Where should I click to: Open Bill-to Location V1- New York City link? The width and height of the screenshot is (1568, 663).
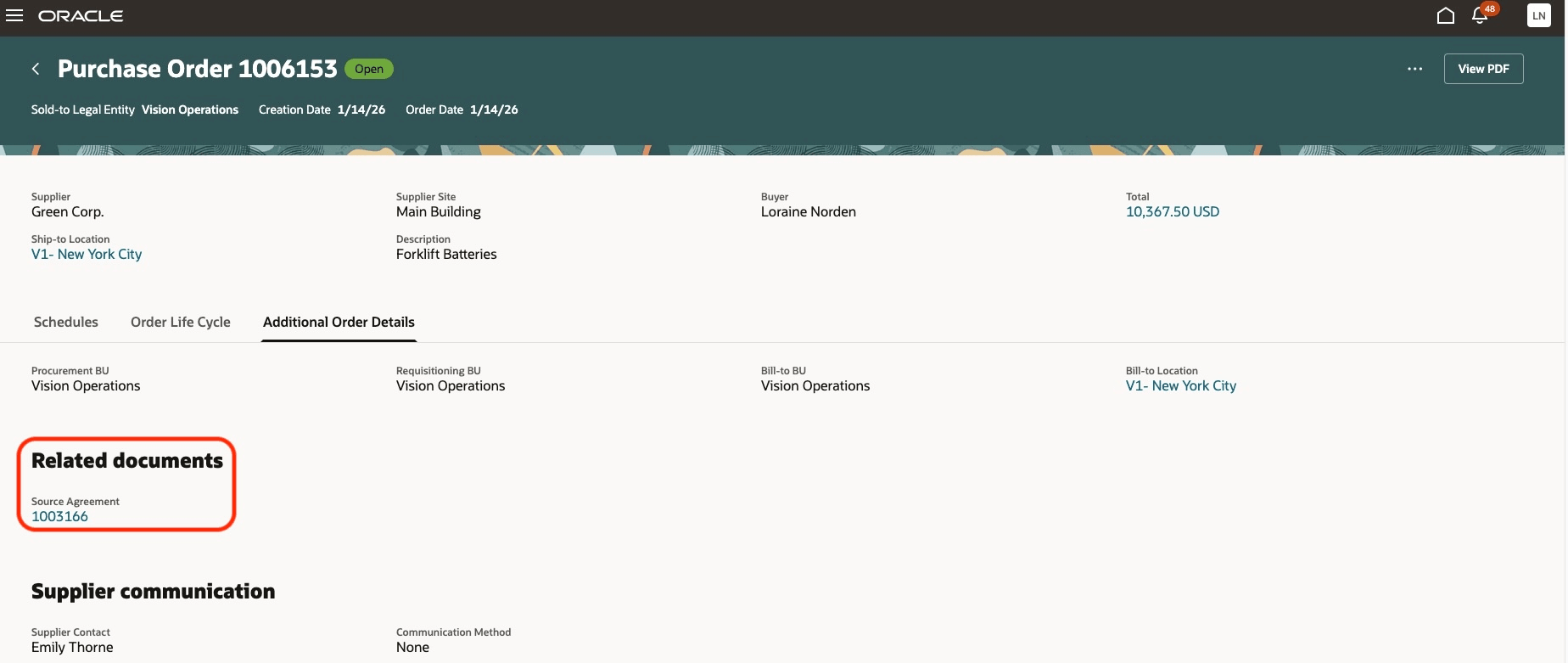(1181, 385)
